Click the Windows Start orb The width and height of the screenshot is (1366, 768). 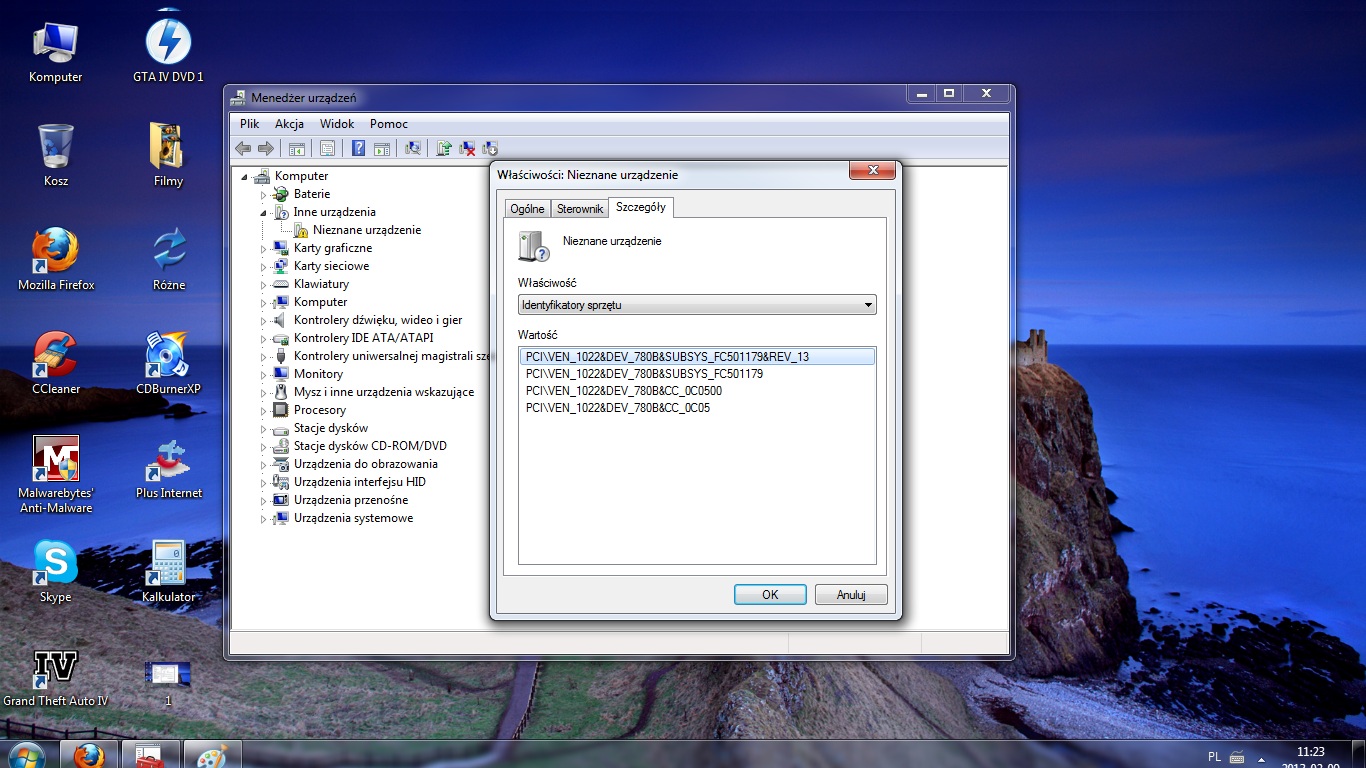coord(26,755)
